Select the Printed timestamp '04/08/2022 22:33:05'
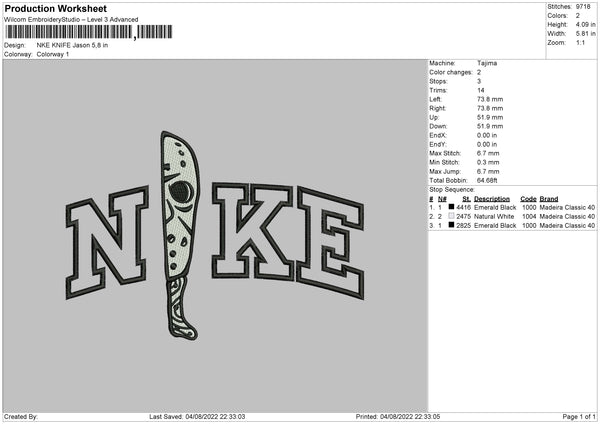The width and height of the screenshot is (600, 424). tap(410, 416)
